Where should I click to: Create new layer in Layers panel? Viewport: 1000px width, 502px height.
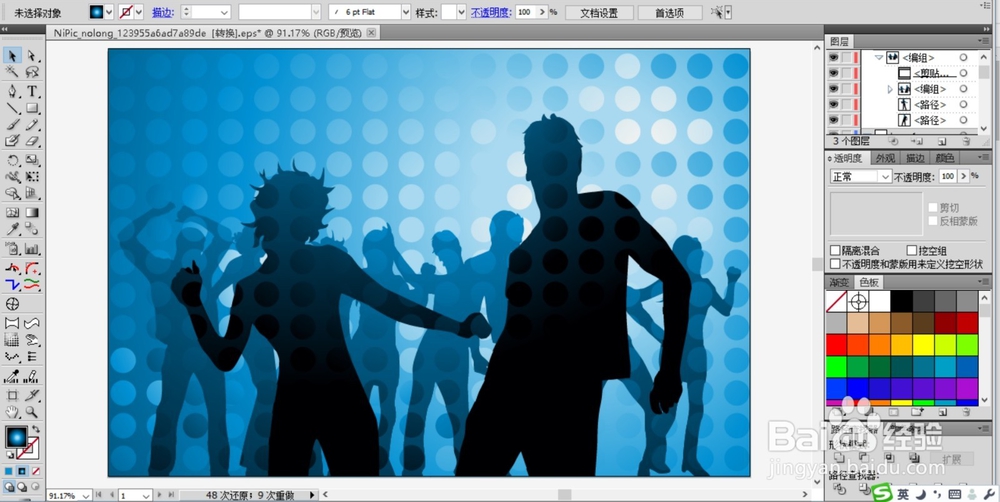coord(942,141)
